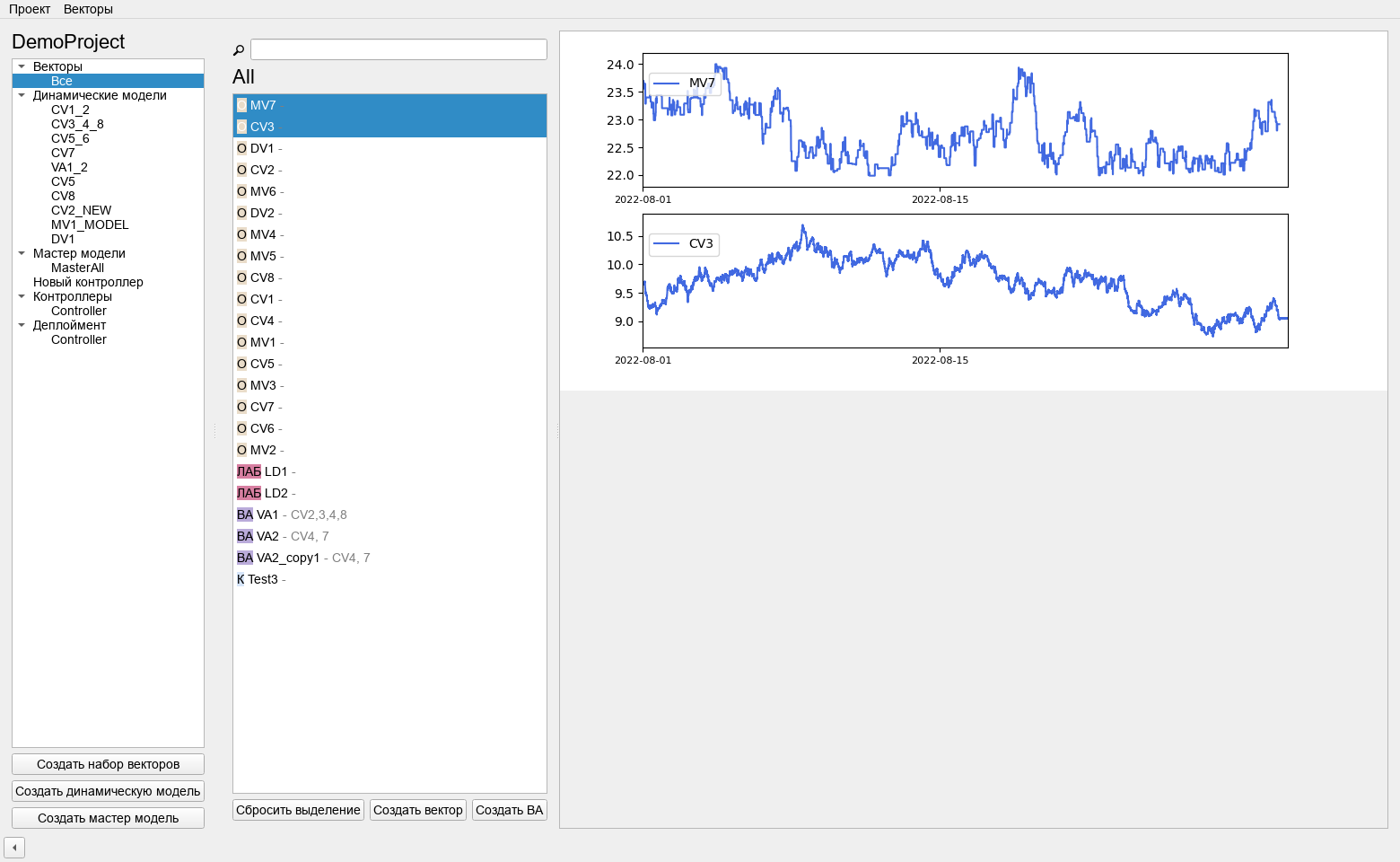
Task: Click the Создать BA button
Action: tap(510, 810)
